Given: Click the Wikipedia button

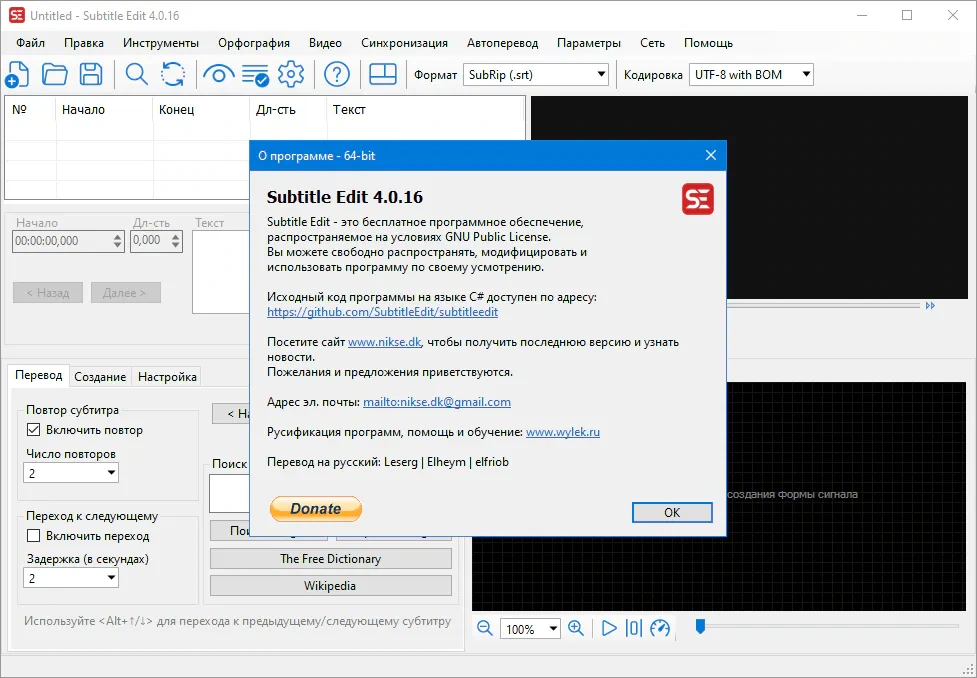Looking at the screenshot, I should (331, 586).
